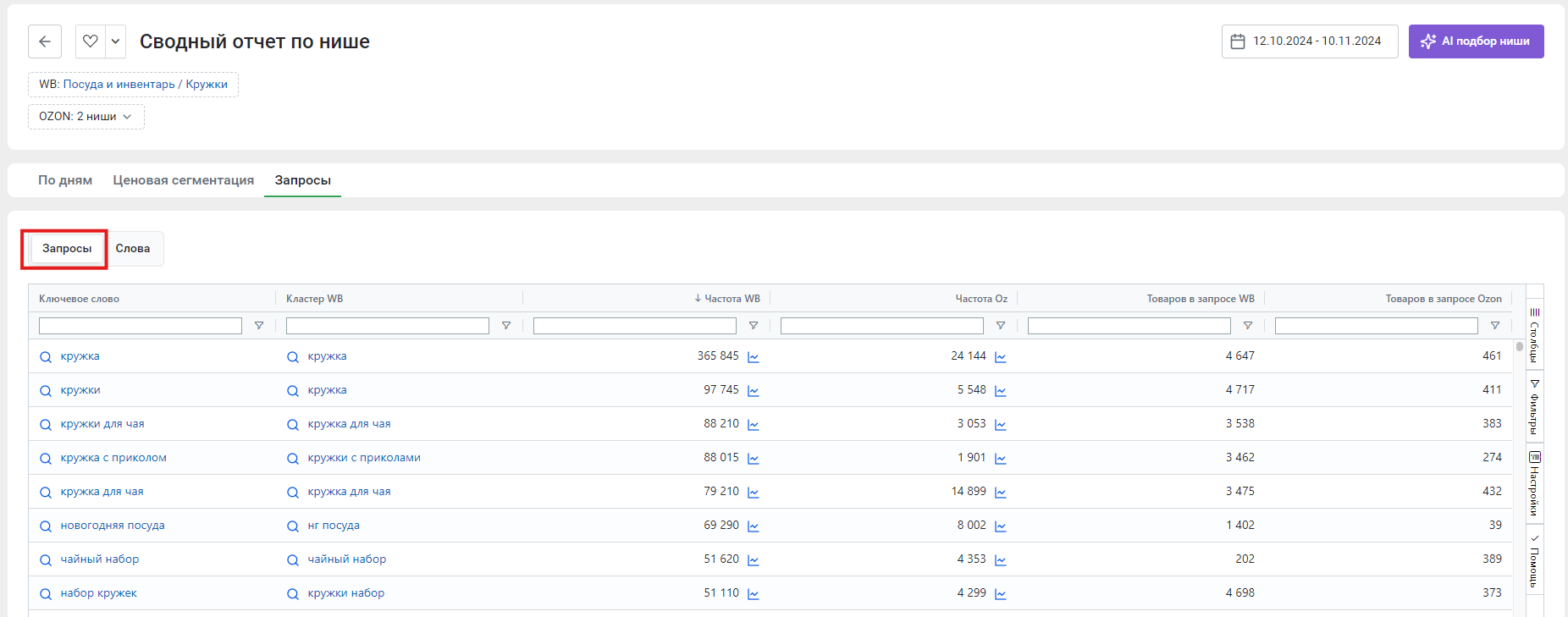
Task: Sort by Товаров в запросе Ozon header
Action: pos(1444,299)
